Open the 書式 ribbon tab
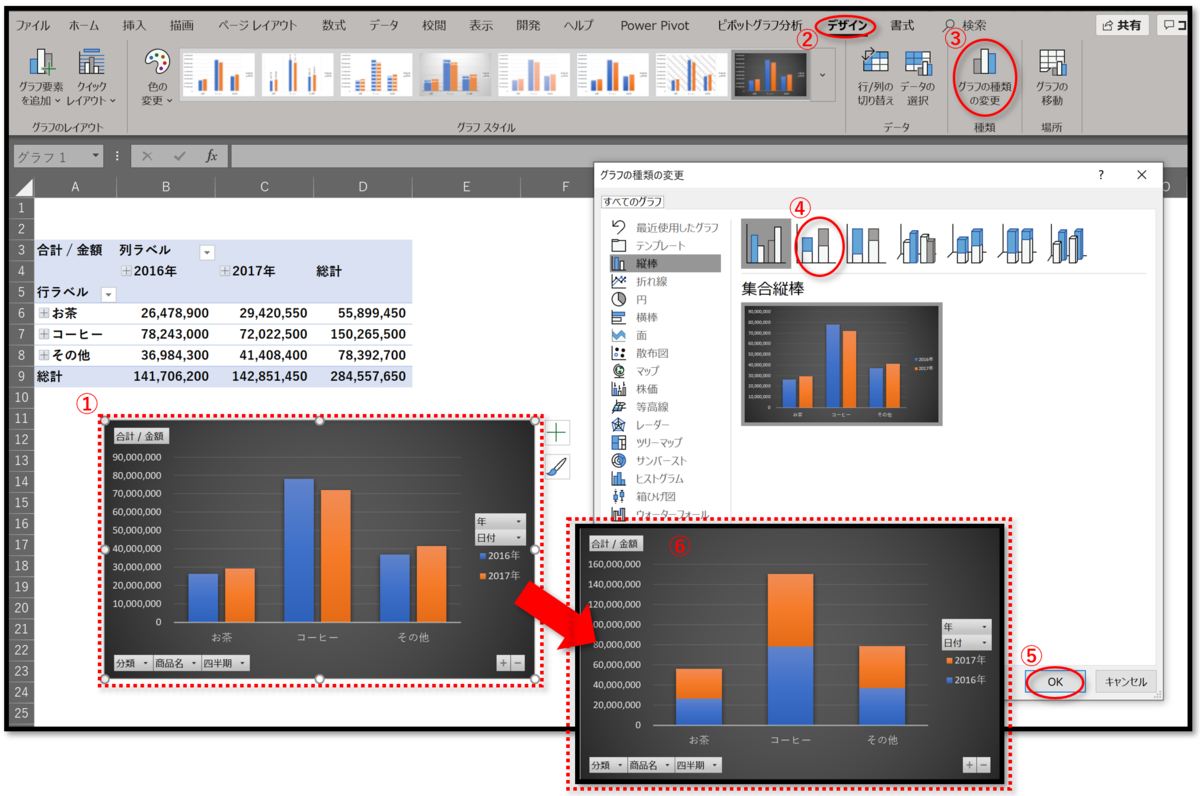1200x796 pixels. [x=902, y=25]
